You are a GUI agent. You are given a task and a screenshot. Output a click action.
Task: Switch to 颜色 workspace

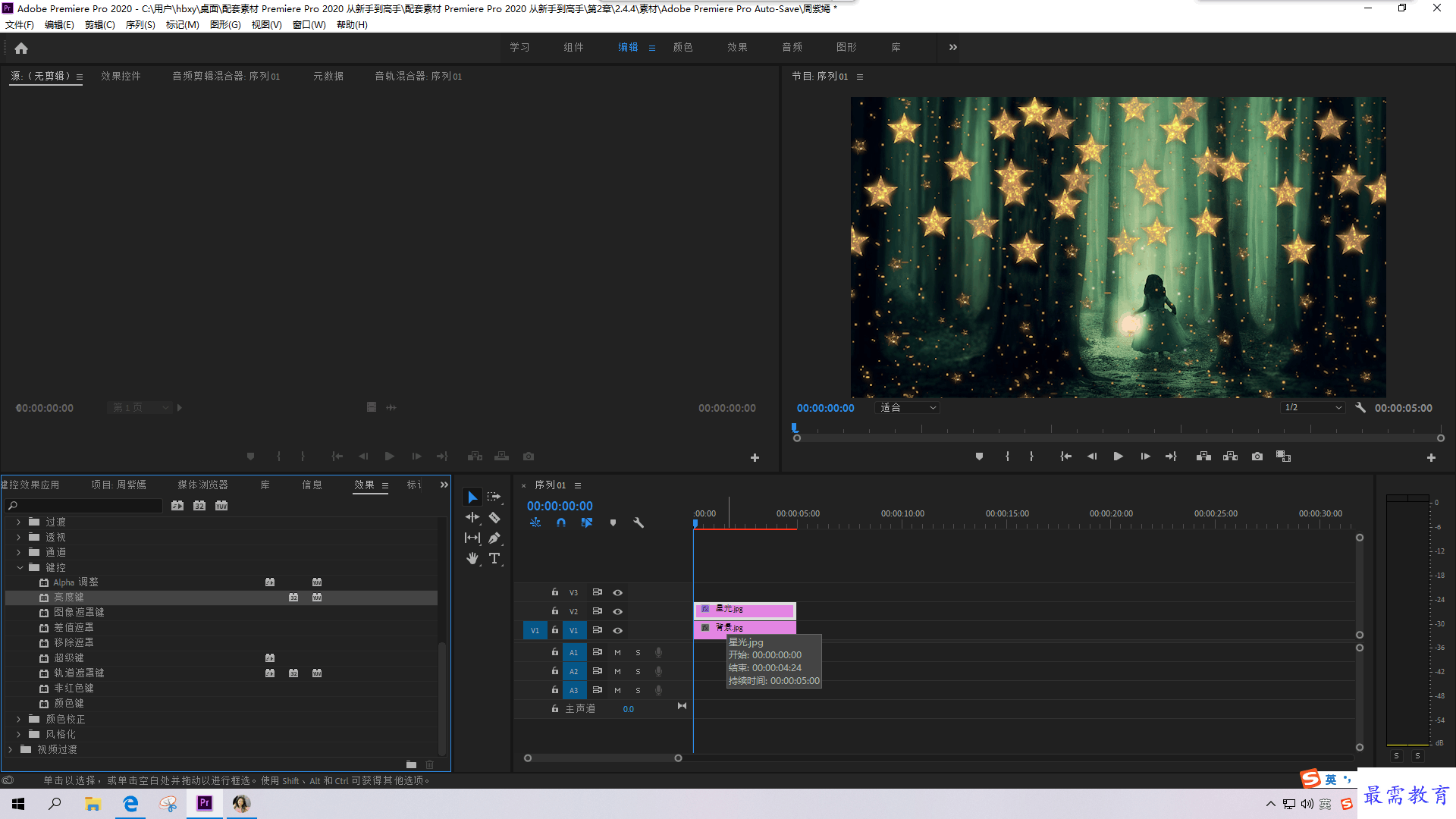(x=682, y=47)
